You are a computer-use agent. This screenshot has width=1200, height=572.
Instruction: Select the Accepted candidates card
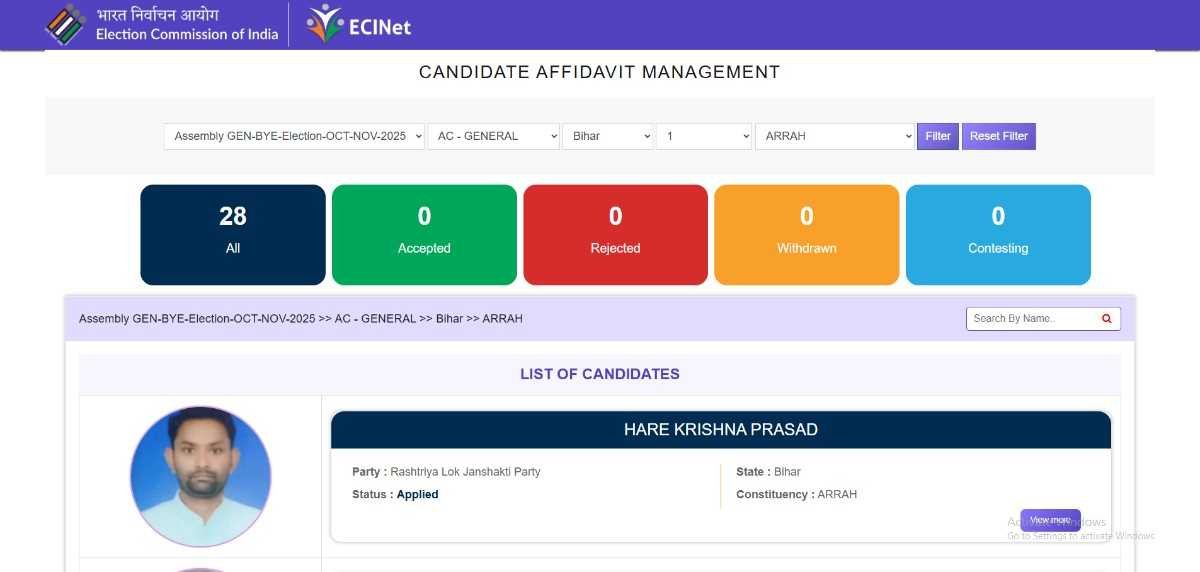(x=424, y=235)
